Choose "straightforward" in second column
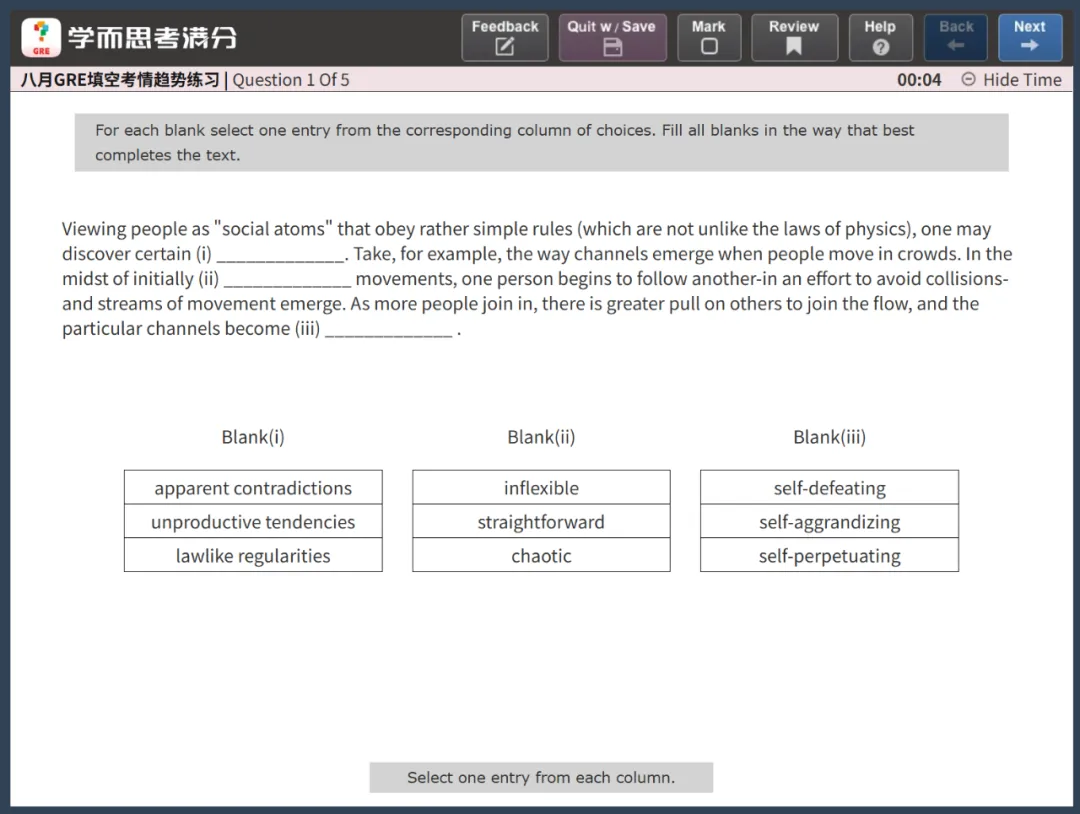This screenshot has height=814, width=1080. tap(541, 522)
